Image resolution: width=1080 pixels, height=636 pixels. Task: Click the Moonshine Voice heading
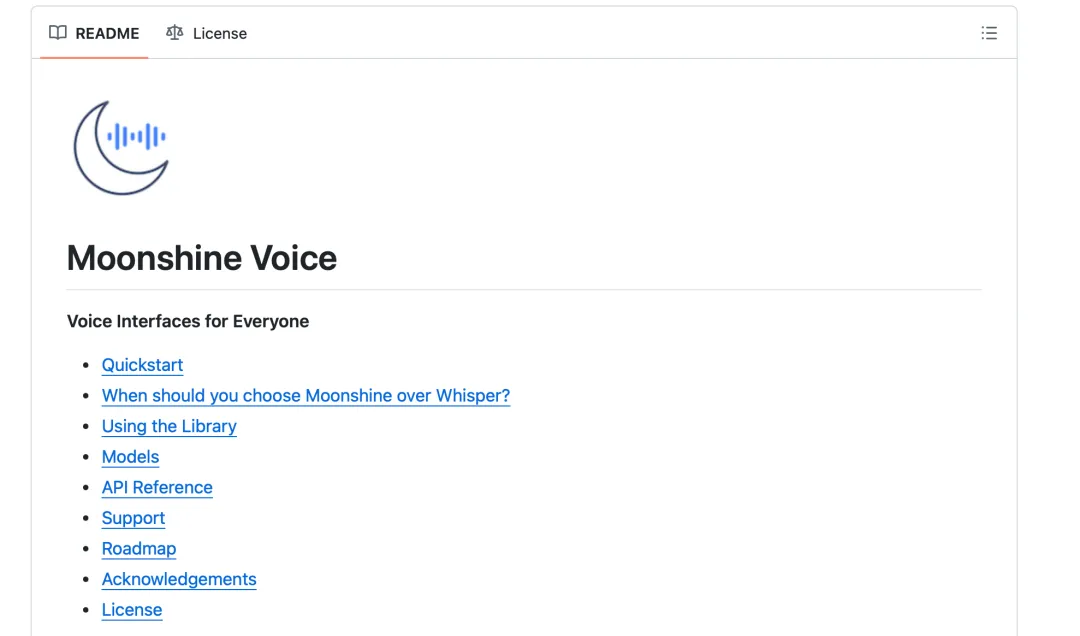pos(202,258)
